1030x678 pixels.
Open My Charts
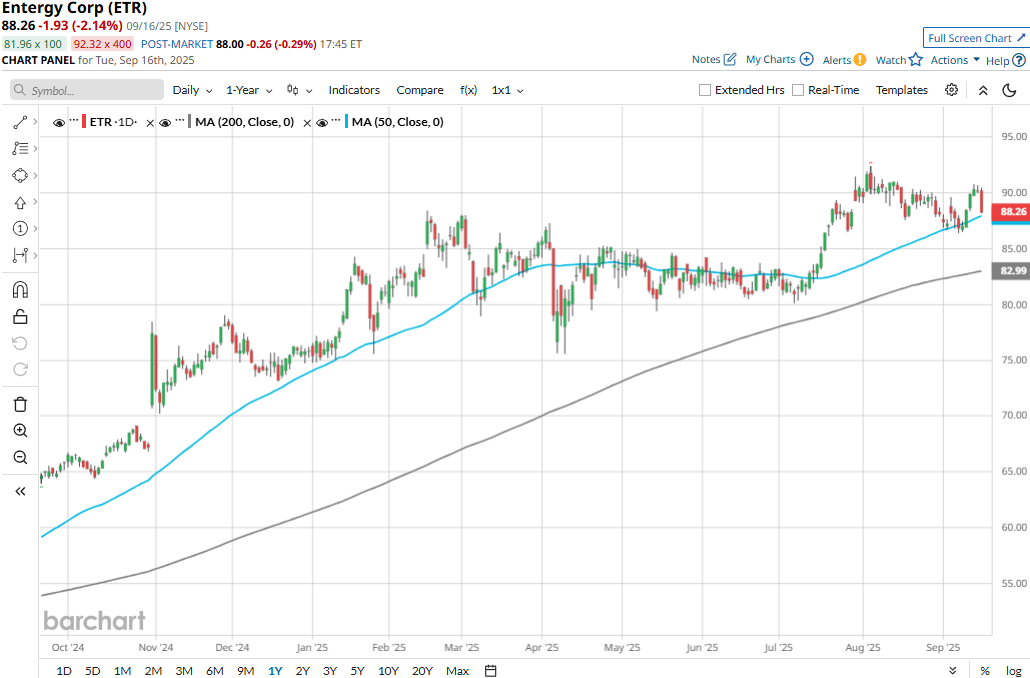780,59
